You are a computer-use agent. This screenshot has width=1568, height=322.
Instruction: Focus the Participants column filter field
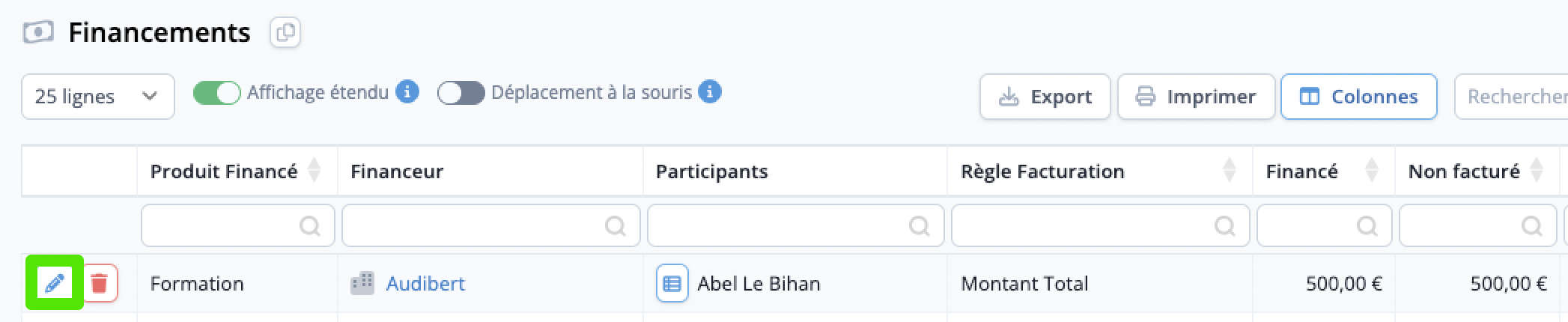click(x=796, y=225)
